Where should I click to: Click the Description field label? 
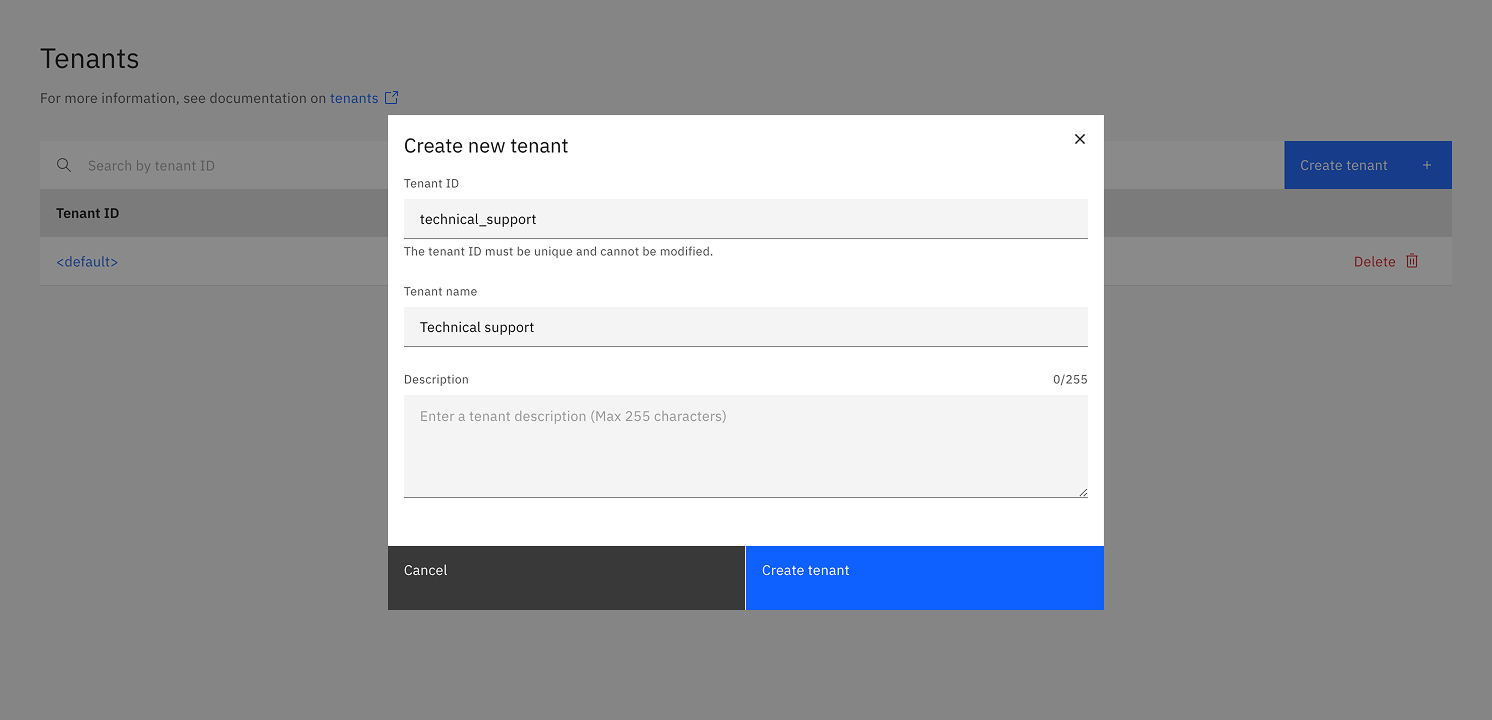[x=436, y=380]
